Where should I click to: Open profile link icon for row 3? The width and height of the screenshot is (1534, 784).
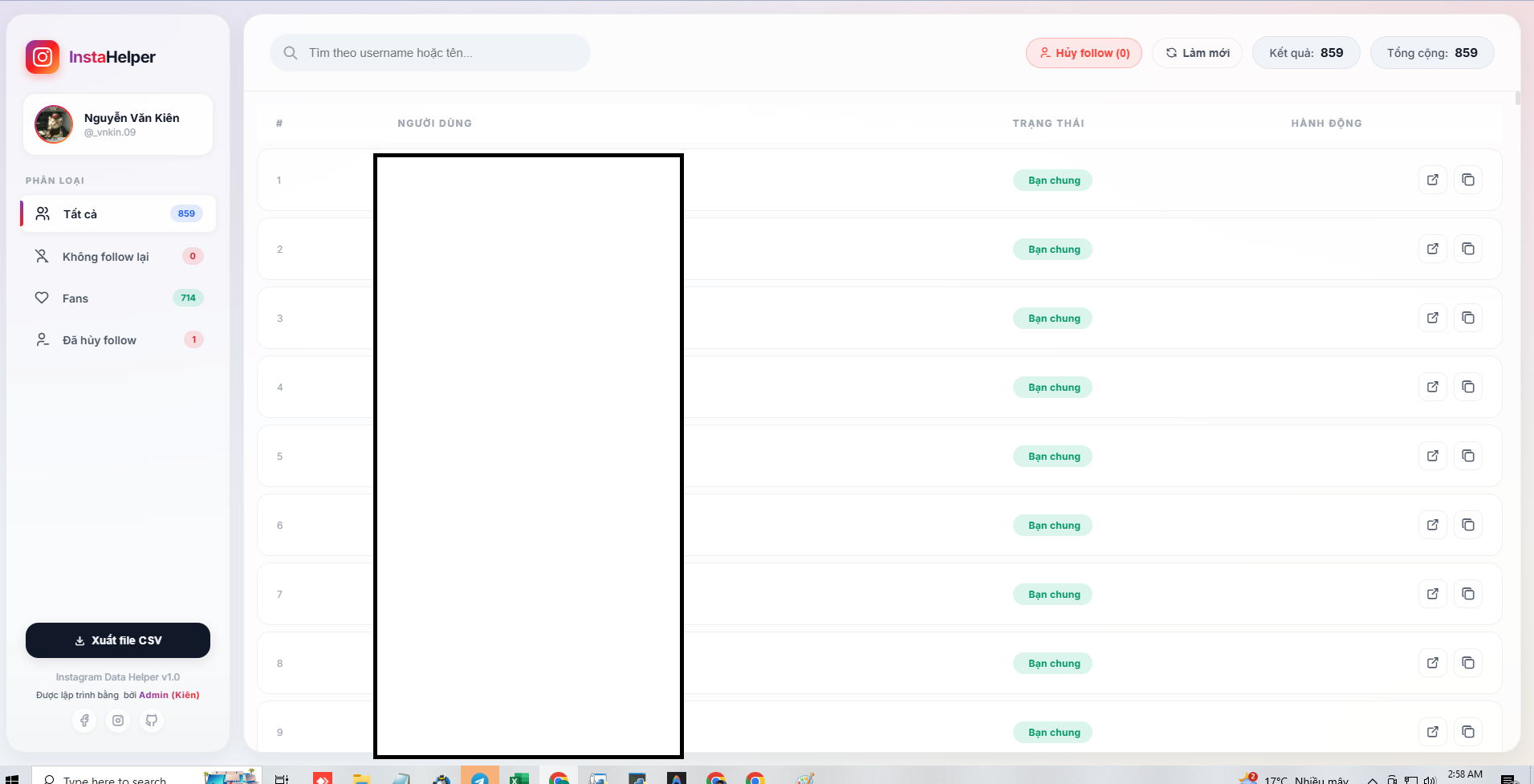point(1433,318)
